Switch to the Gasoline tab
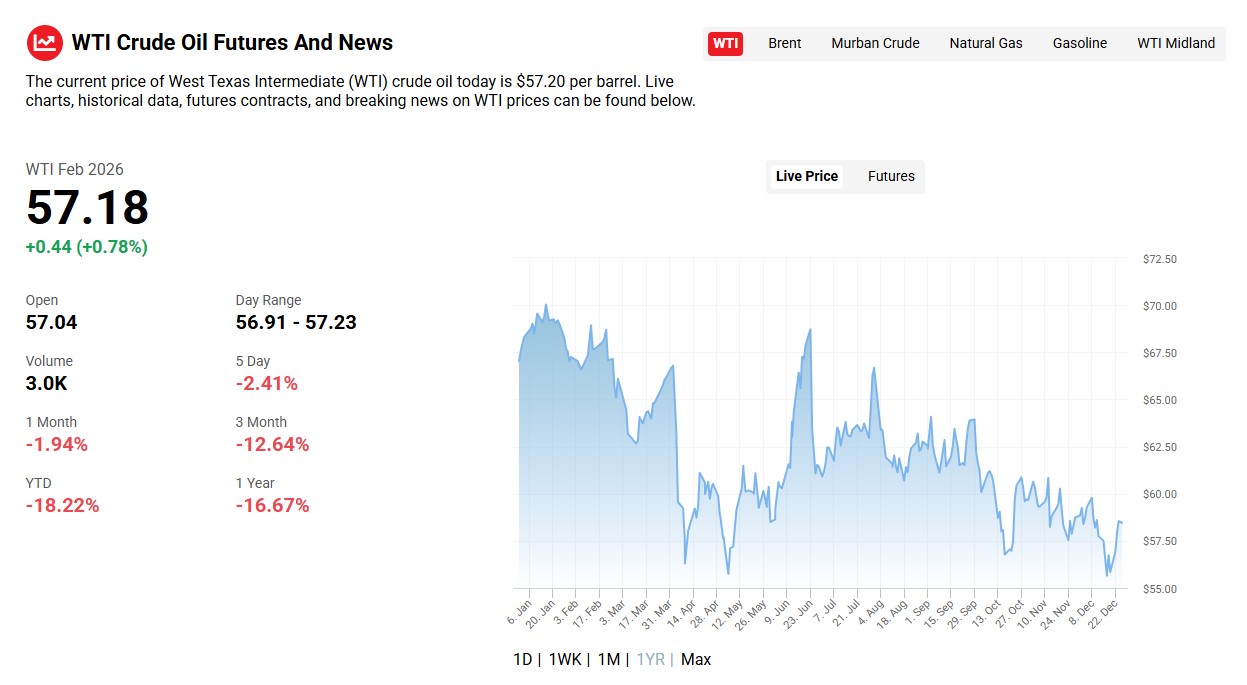The height and width of the screenshot is (685, 1247). [1079, 43]
